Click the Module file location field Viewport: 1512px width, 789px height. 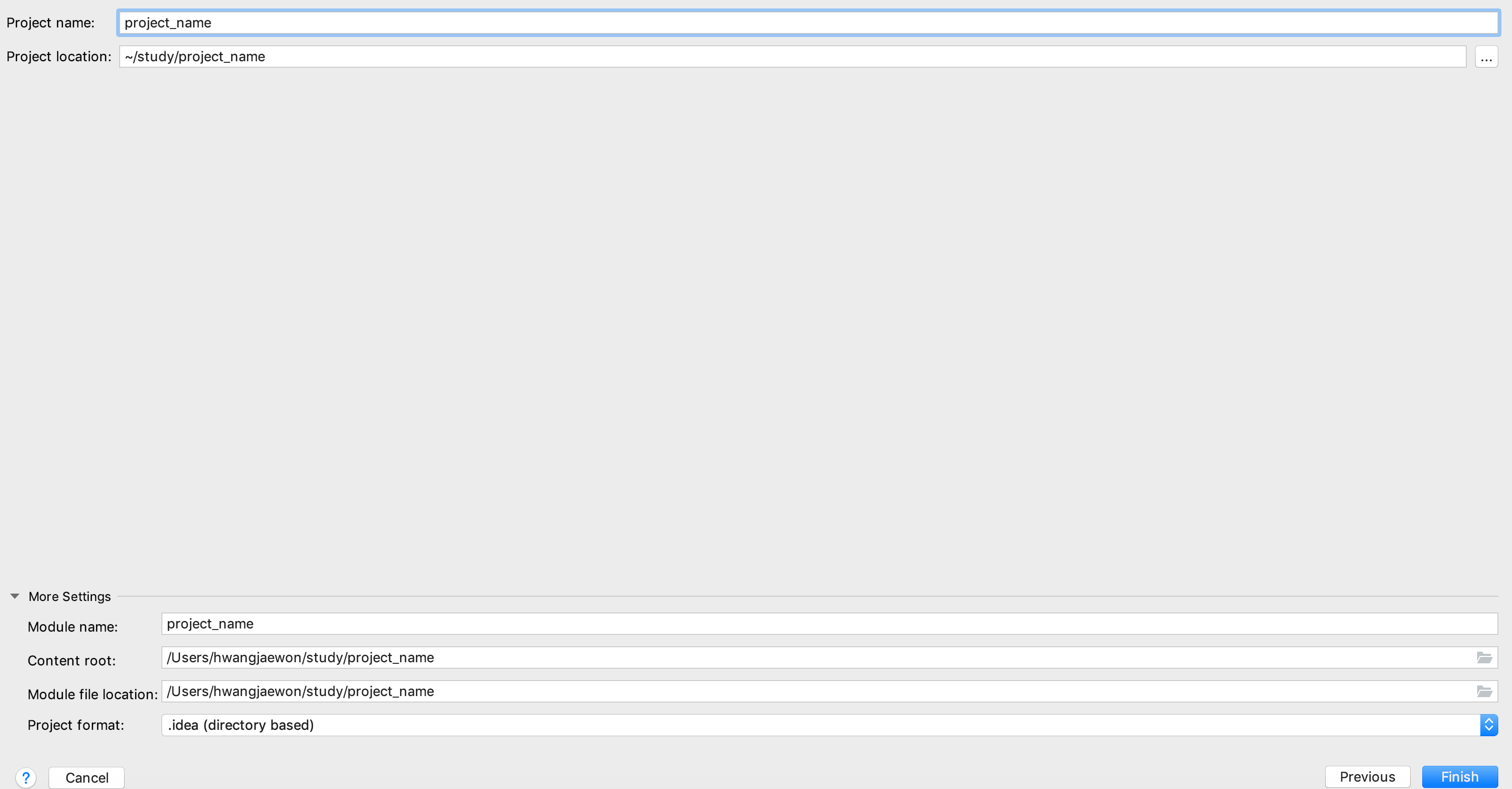[816, 691]
